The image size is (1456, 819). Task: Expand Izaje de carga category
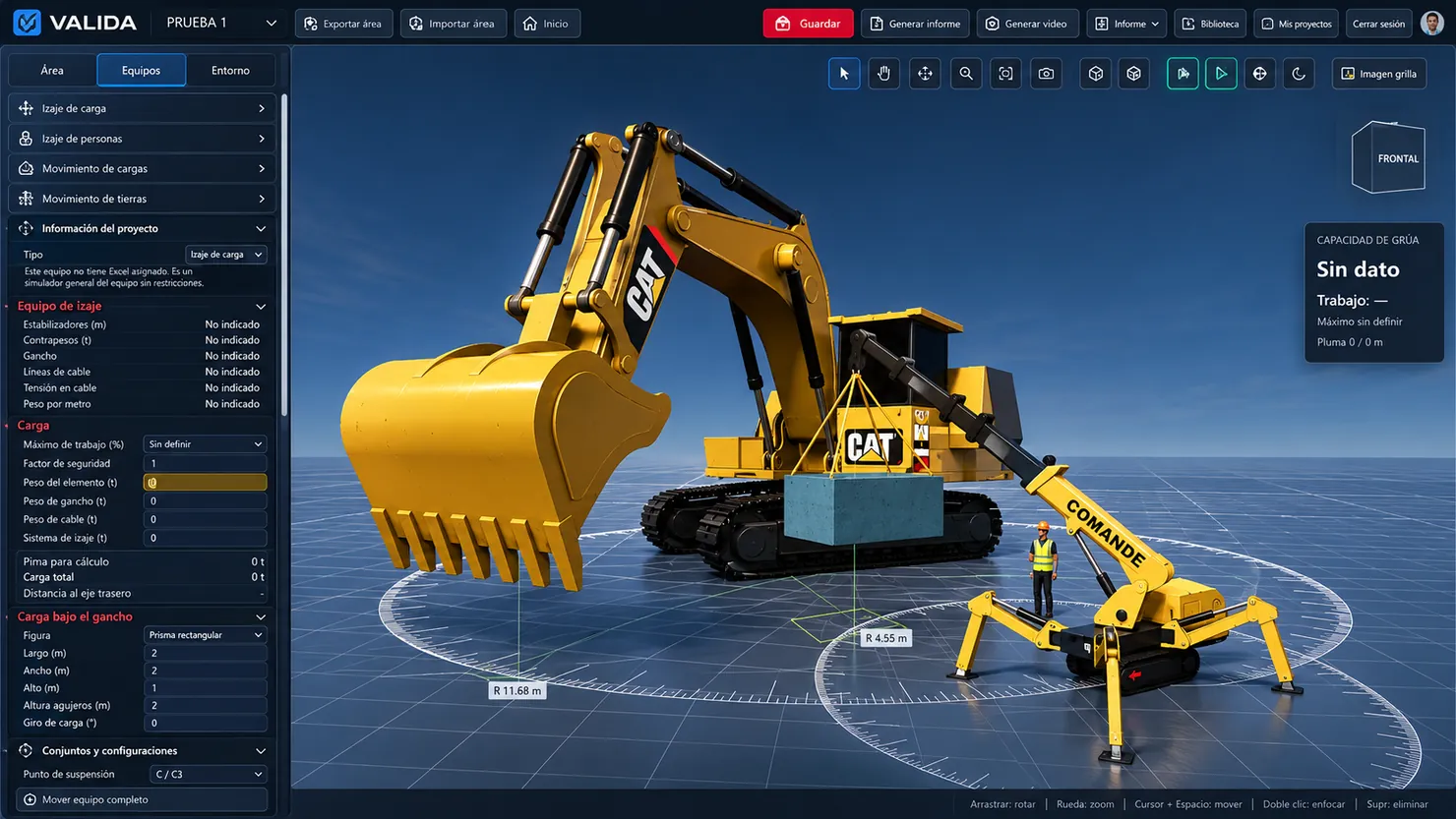click(x=142, y=108)
